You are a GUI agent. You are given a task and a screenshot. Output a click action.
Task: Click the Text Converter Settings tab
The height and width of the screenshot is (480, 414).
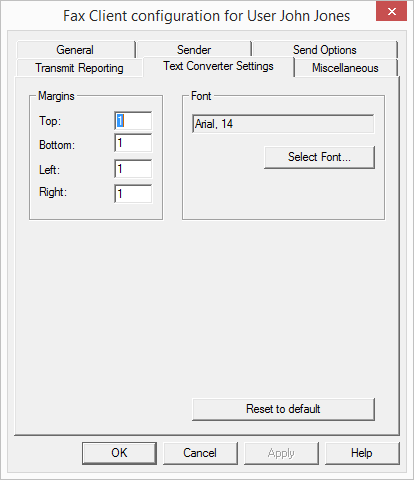[218, 66]
